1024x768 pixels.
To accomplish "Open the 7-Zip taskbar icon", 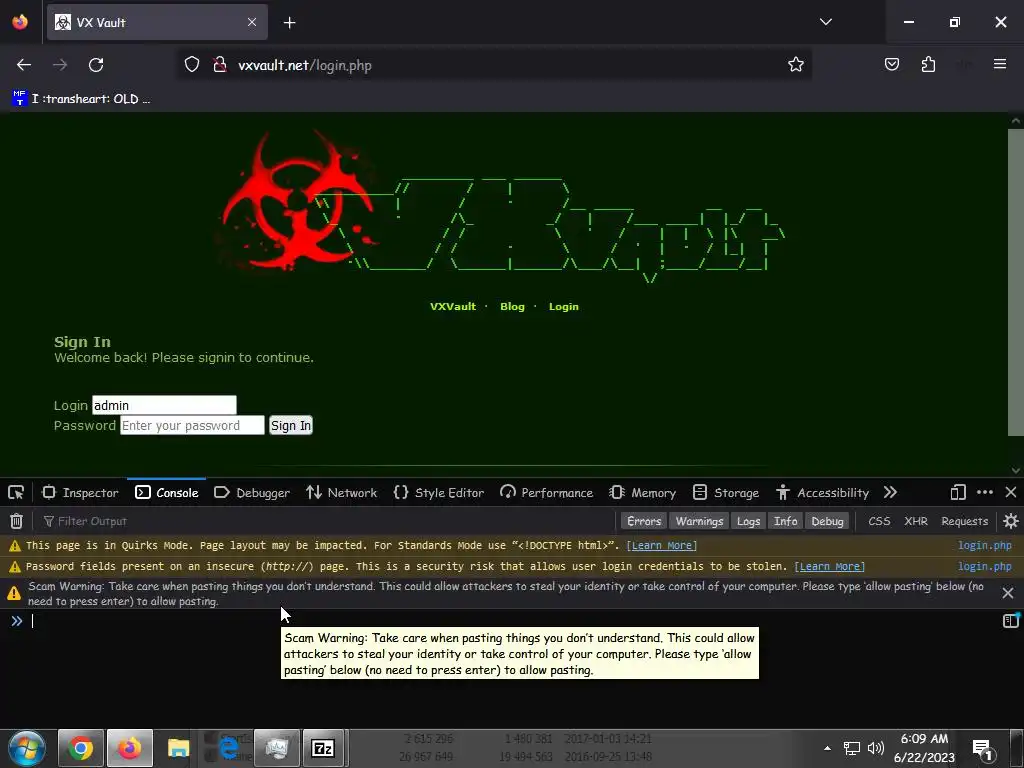I will [x=323, y=748].
